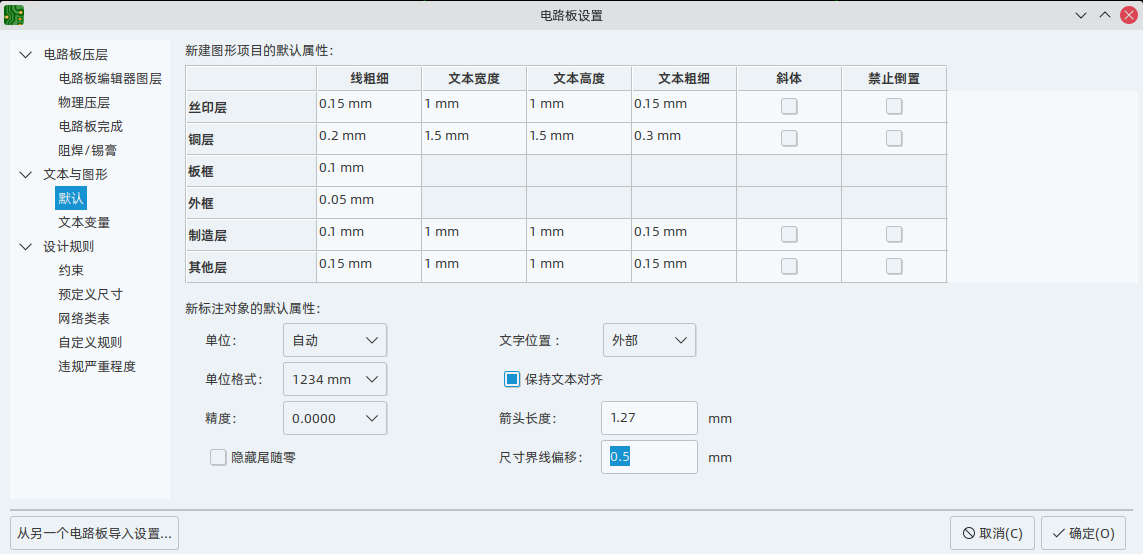Image resolution: width=1143 pixels, height=554 pixels.
Task: Enable 禁止倒置 checkbox for 铜层 row
Action: click(894, 138)
